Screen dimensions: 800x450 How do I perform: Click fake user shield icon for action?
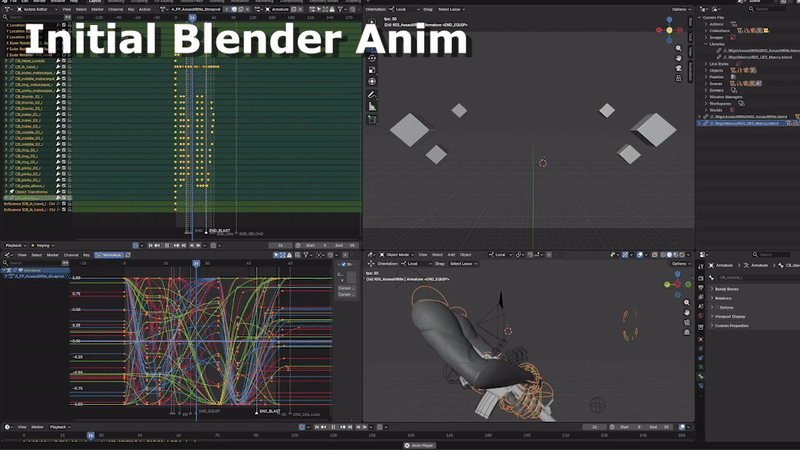(234, 9)
